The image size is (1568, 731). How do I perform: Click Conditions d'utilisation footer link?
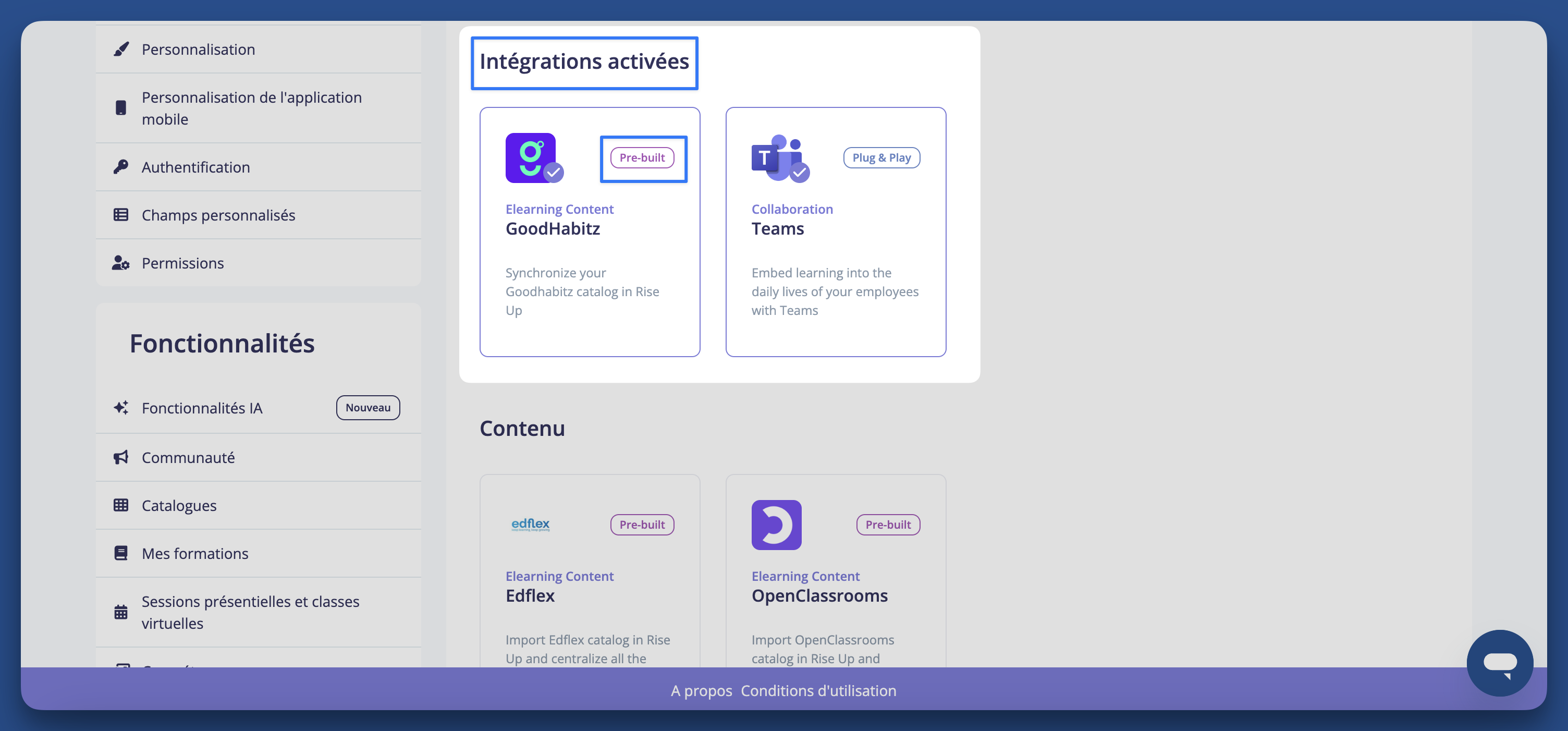(x=818, y=691)
